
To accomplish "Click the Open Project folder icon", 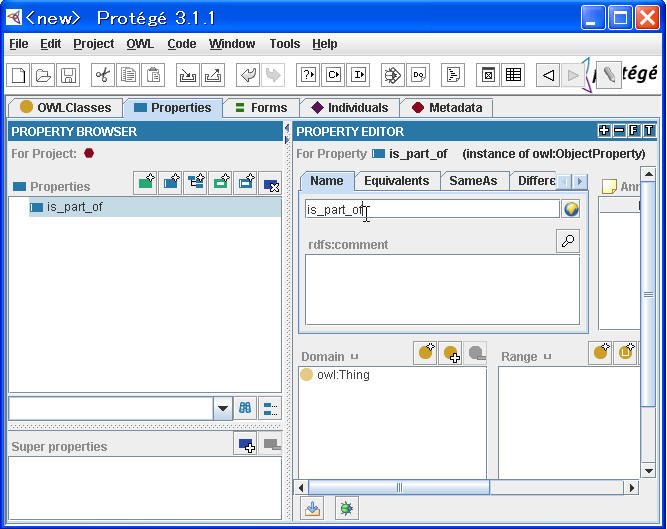I will click(43, 75).
